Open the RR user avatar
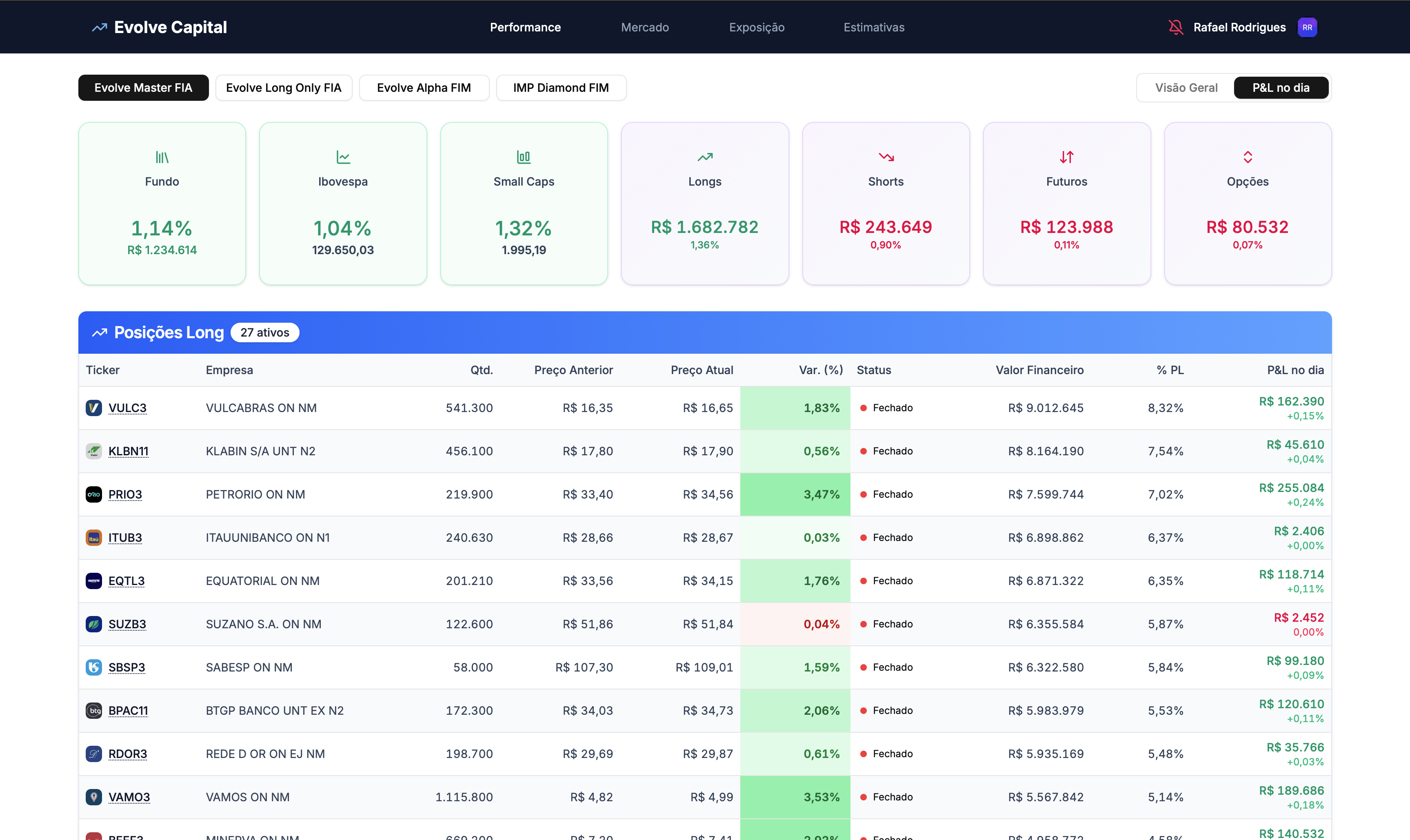The image size is (1410, 840). click(1307, 27)
